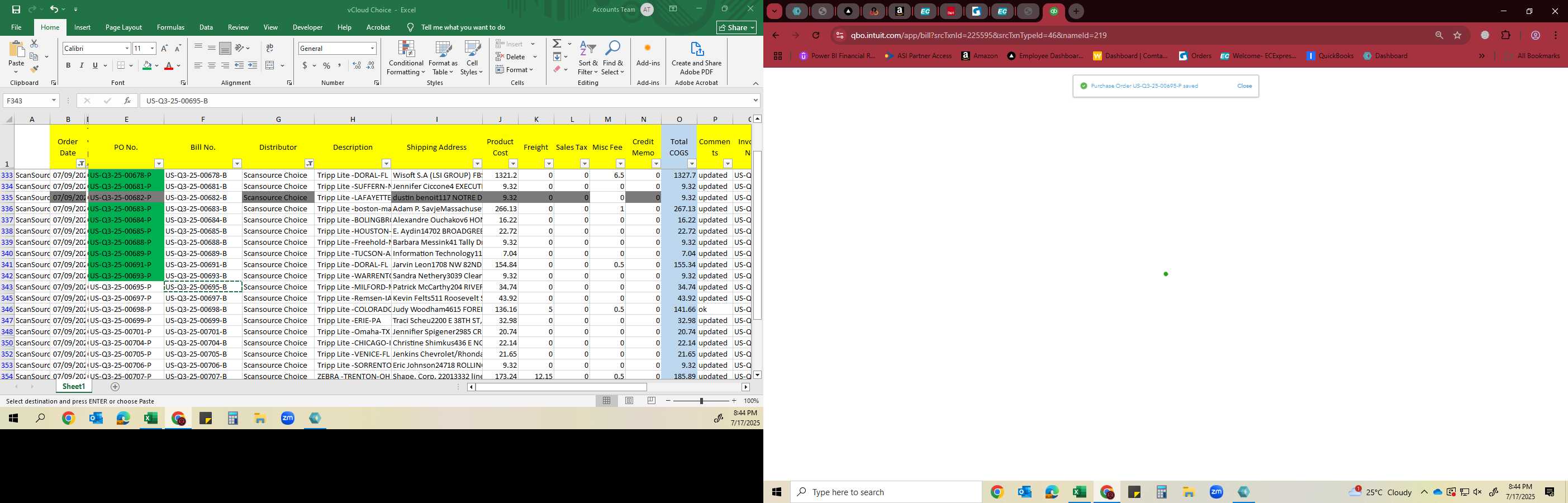The height and width of the screenshot is (503, 1568).
Task: Toggle Italic formatting in Excel
Action: point(82,66)
